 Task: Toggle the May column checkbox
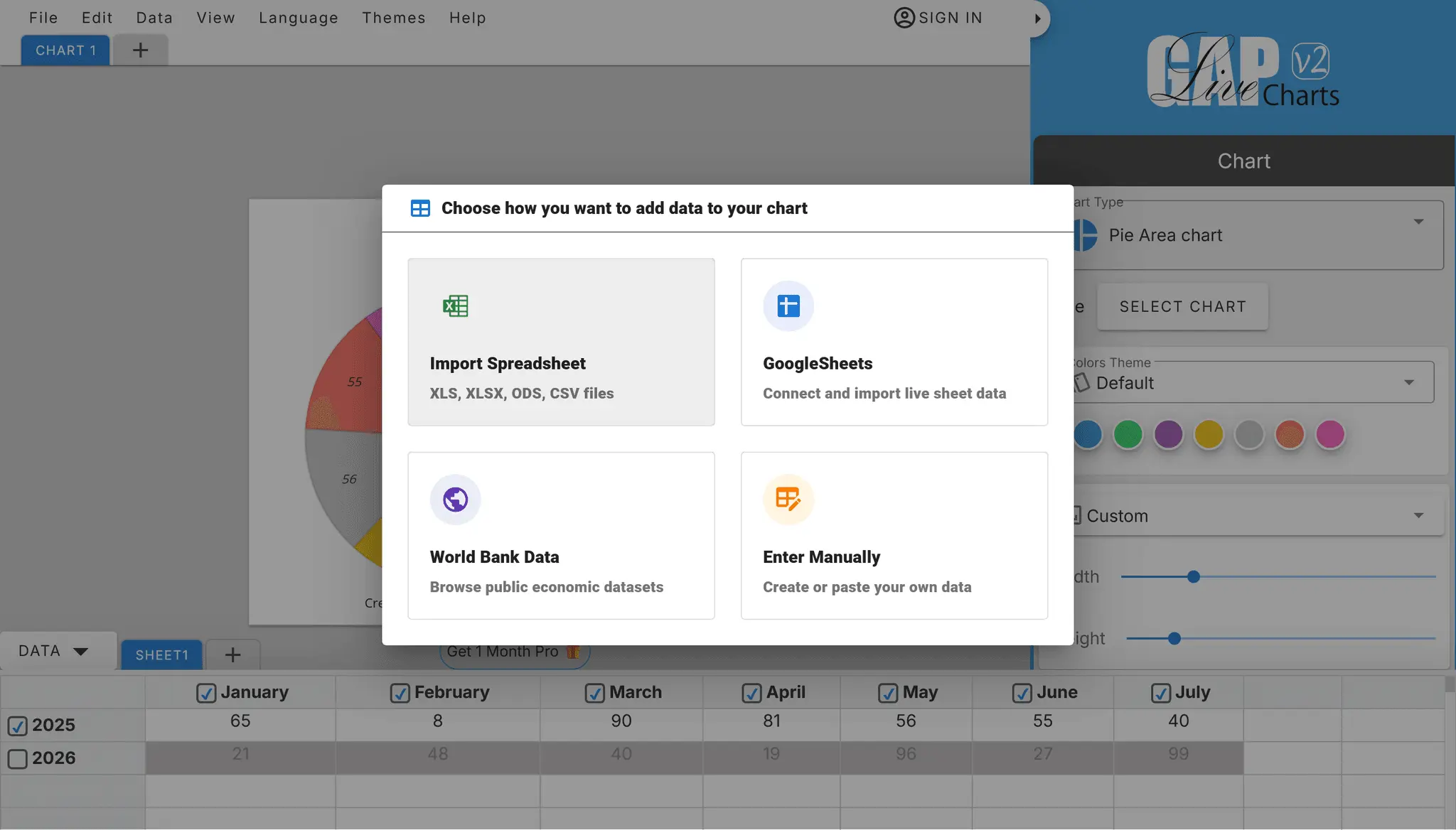point(888,693)
